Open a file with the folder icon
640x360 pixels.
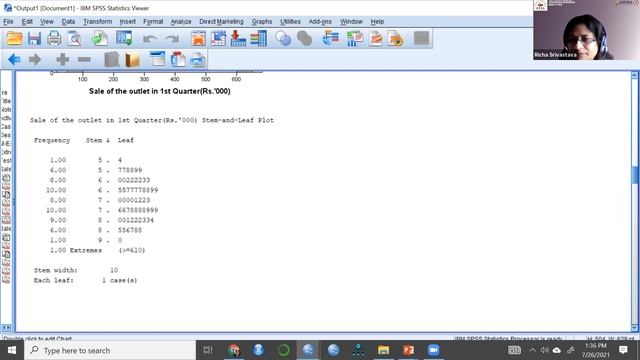[x=14, y=39]
